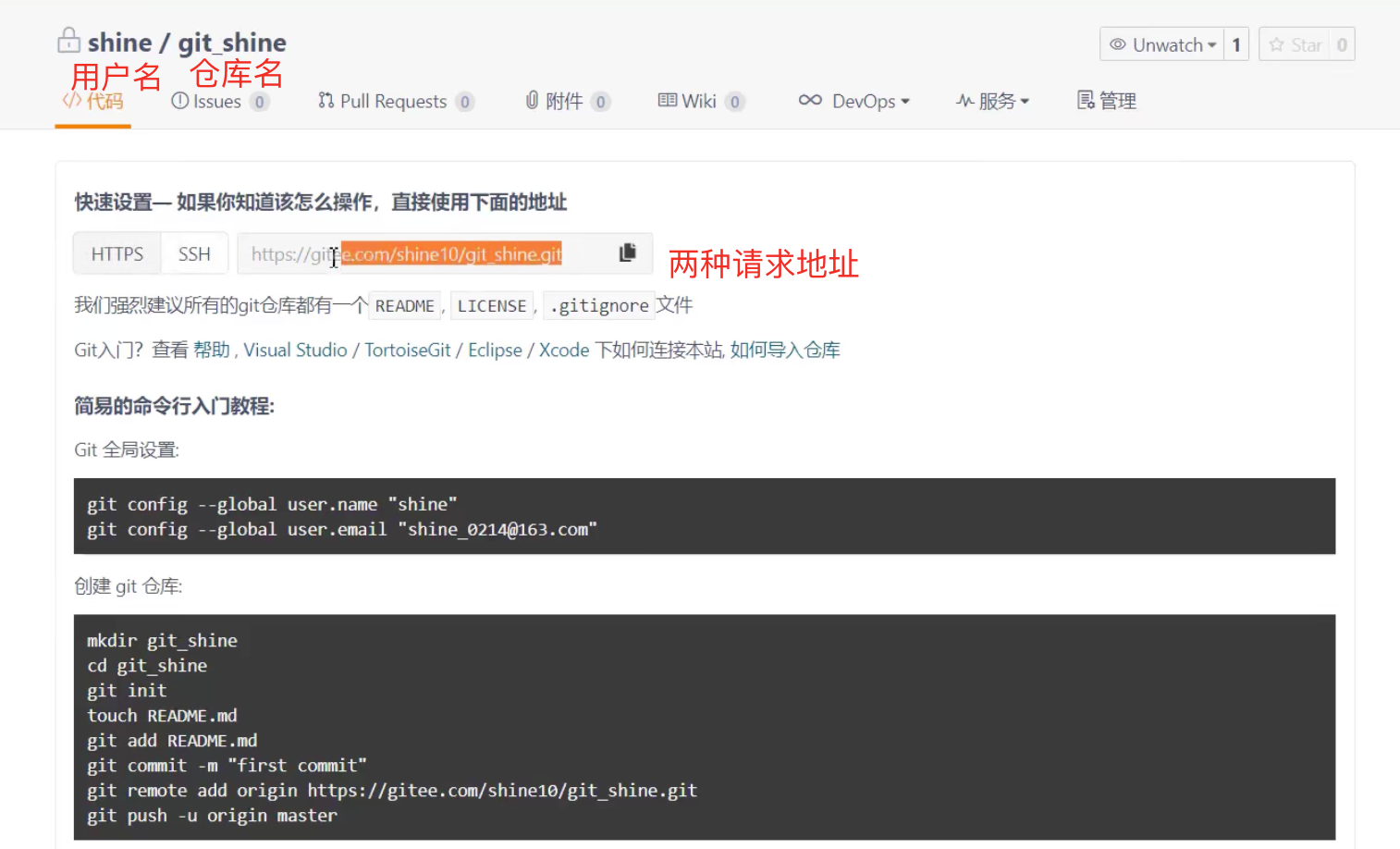
Task: Open the 代码 tab
Action: point(92,101)
